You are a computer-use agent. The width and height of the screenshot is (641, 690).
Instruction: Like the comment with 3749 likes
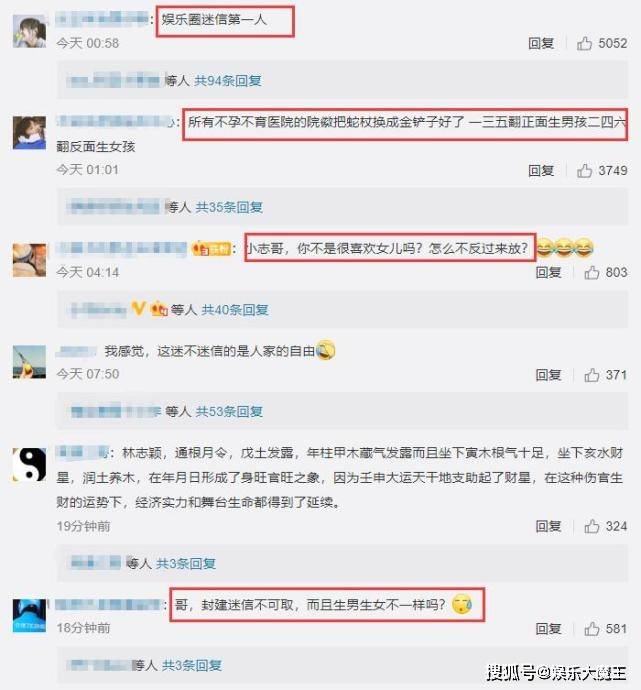[x=584, y=170]
